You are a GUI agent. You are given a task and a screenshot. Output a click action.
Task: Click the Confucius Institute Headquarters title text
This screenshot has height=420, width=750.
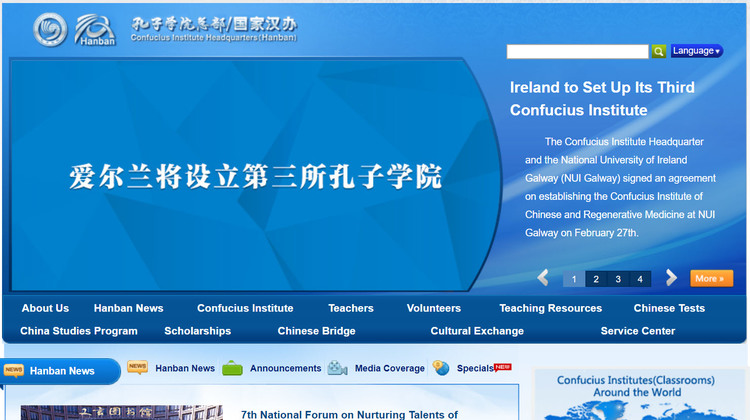[x=214, y=29]
